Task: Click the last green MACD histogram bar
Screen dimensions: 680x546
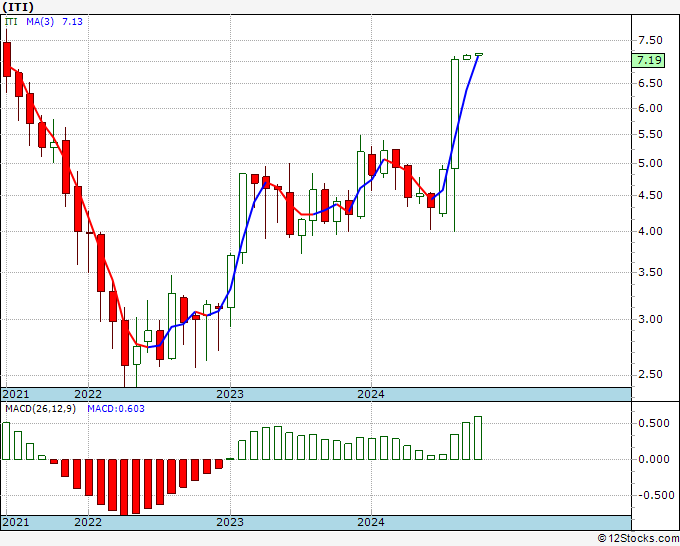Action: pyautogui.click(x=478, y=438)
